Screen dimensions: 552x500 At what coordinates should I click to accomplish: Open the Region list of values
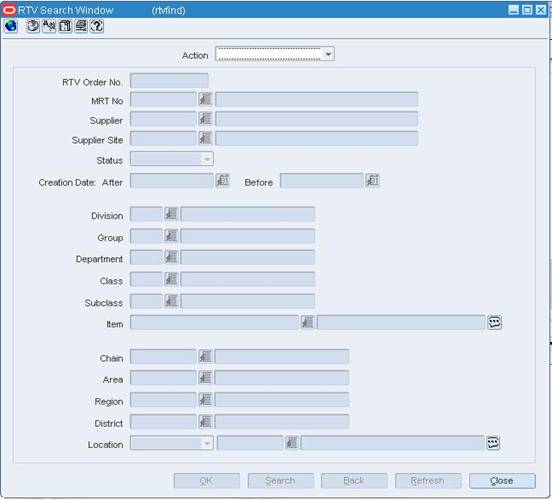tap(205, 400)
